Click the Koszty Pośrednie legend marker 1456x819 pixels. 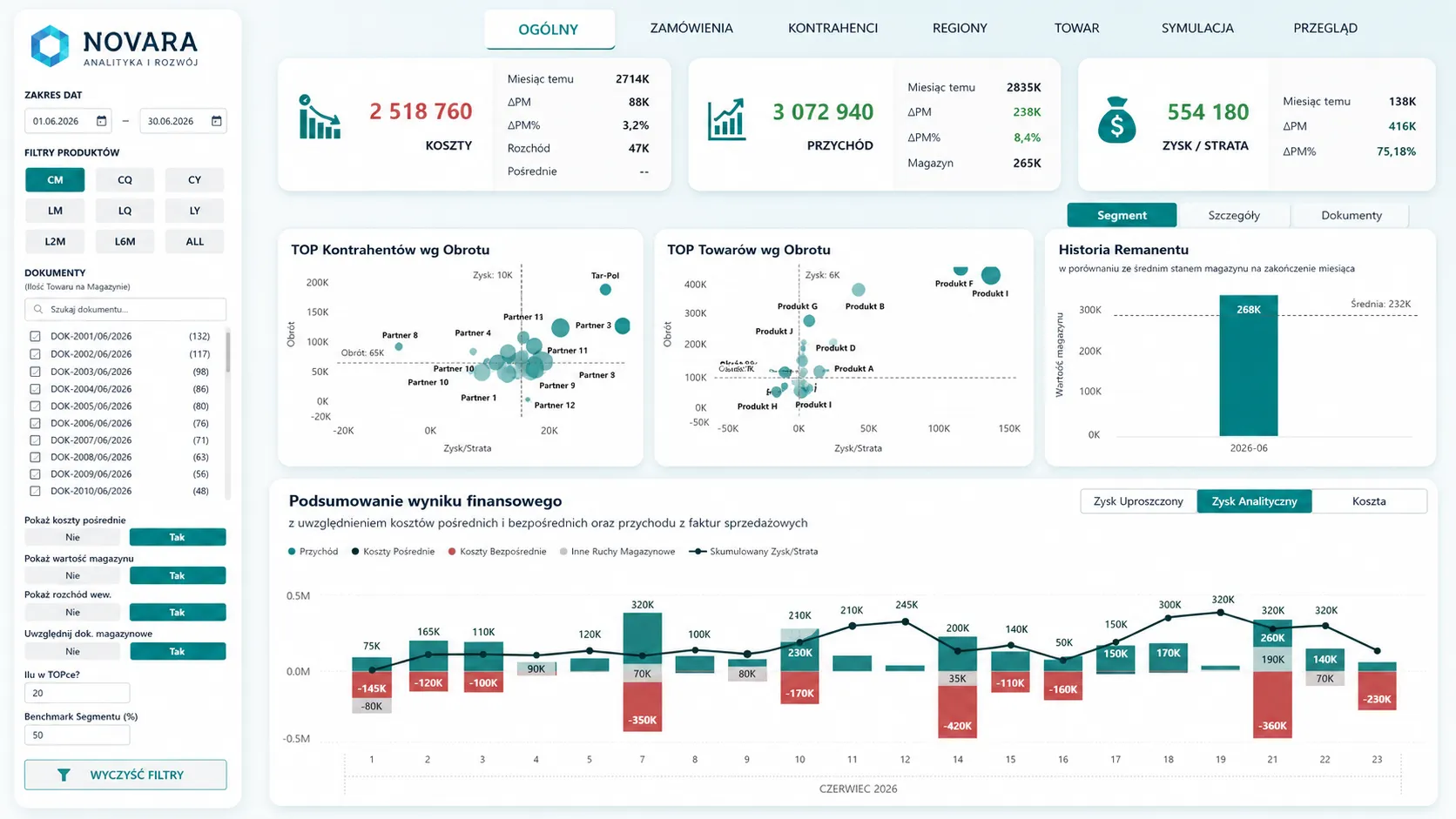(355, 552)
